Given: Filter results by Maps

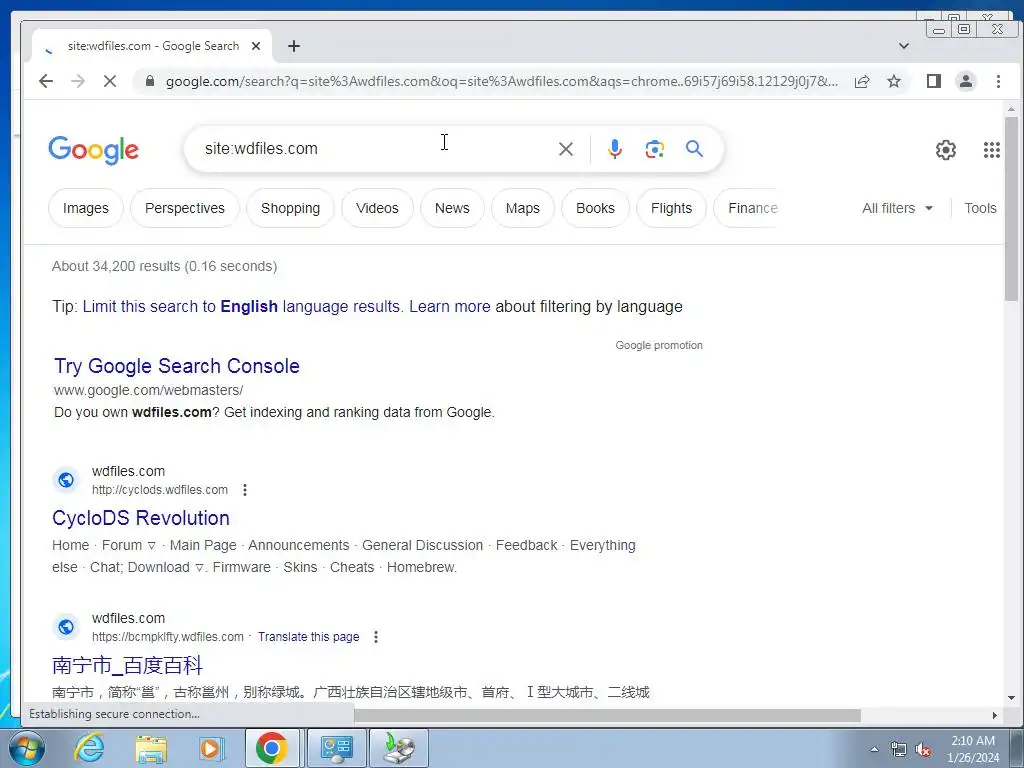Looking at the screenshot, I should pos(522,208).
